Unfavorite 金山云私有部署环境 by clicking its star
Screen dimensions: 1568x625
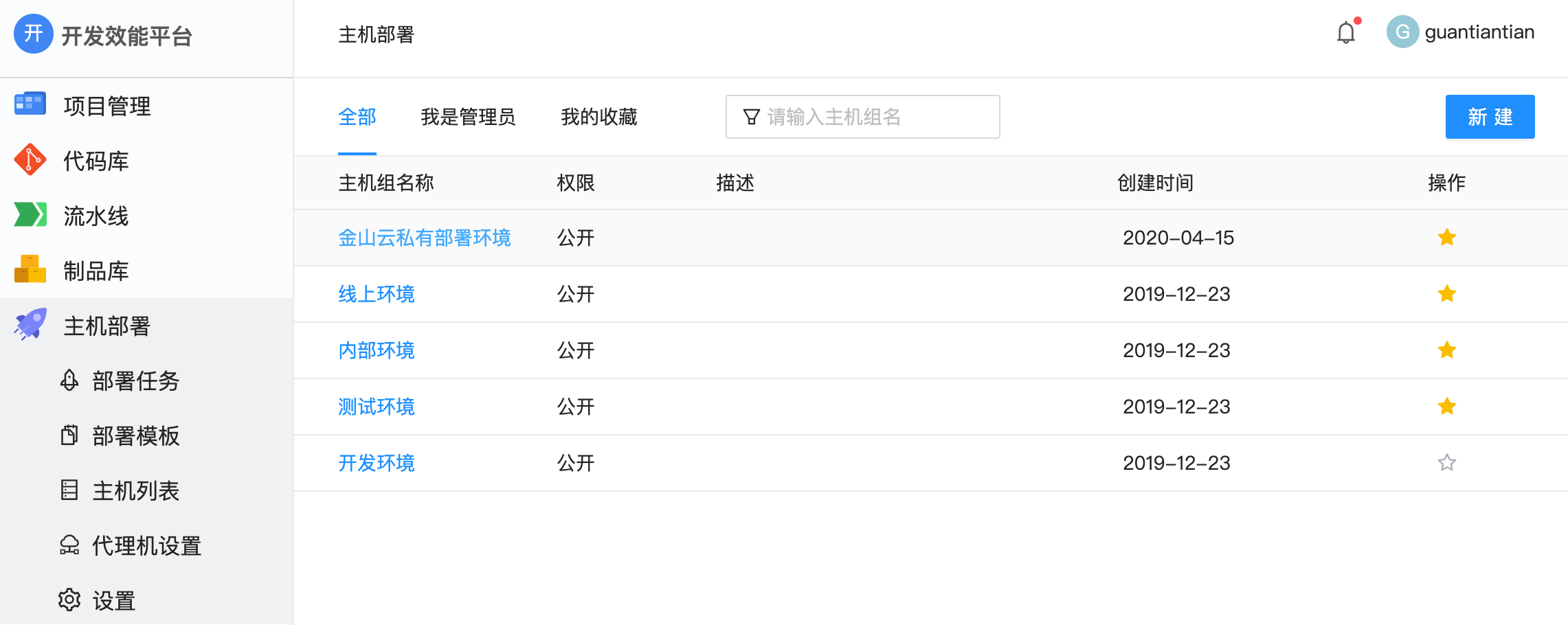pyautogui.click(x=1447, y=237)
